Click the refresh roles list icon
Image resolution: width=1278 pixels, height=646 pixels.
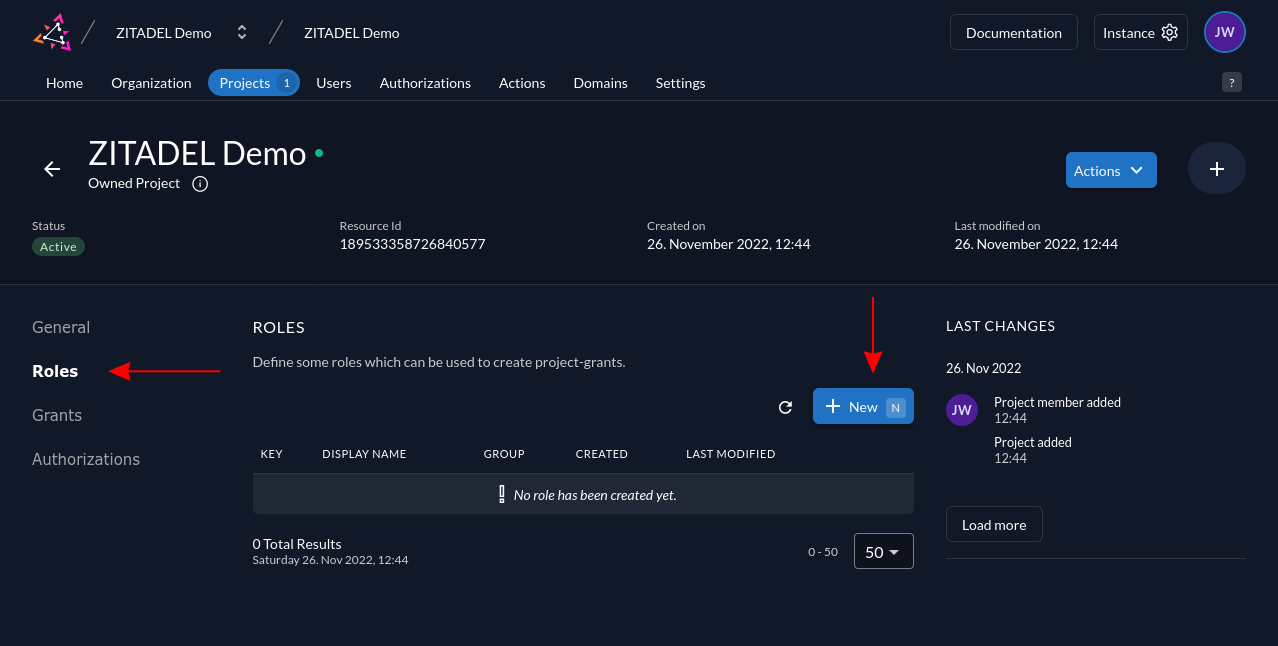(x=785, y=407)
